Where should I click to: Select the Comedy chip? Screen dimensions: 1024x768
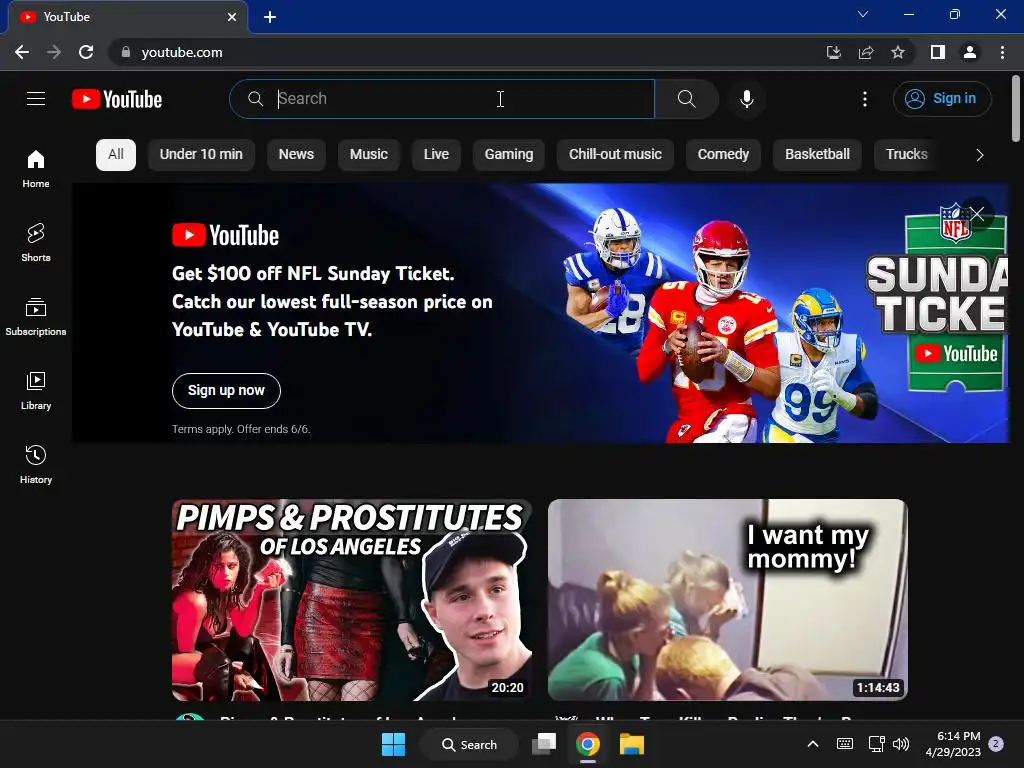[723, 155]
